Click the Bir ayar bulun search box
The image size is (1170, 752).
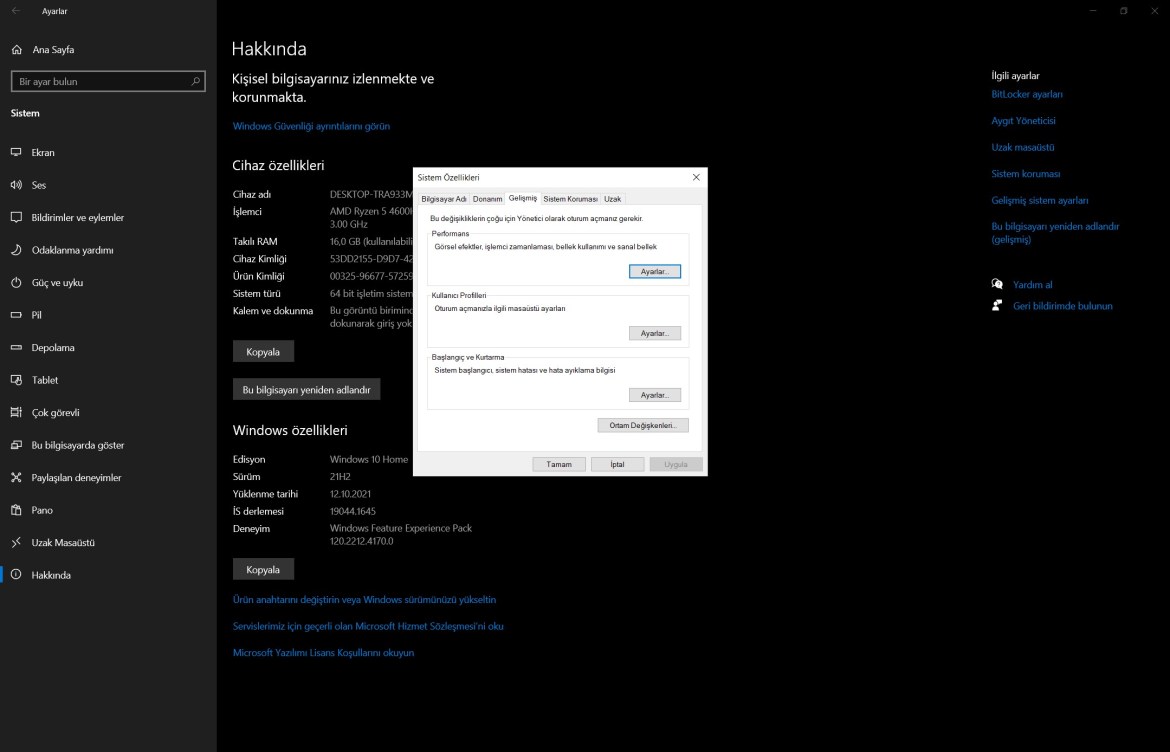(x=107, y=81)
